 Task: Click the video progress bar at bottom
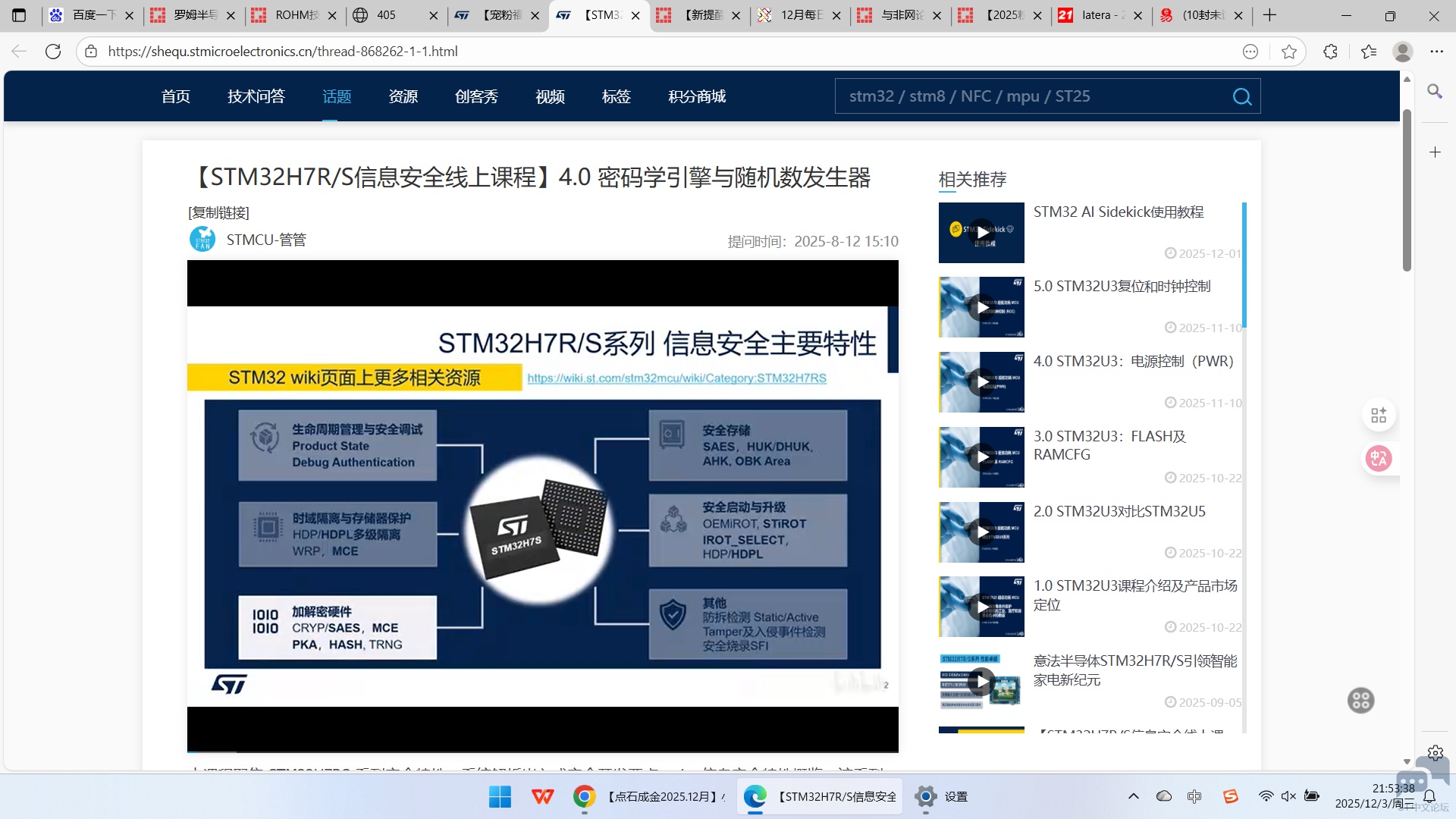543,752
